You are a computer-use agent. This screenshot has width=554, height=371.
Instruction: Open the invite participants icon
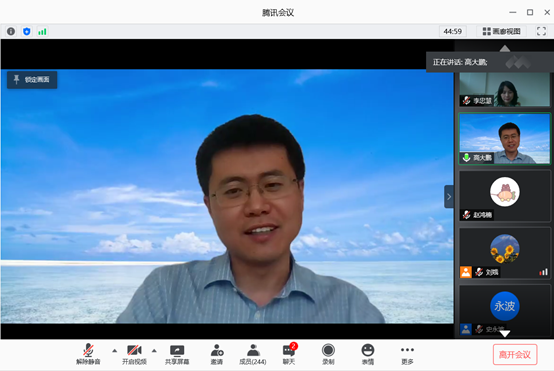[x=217, y=354]
